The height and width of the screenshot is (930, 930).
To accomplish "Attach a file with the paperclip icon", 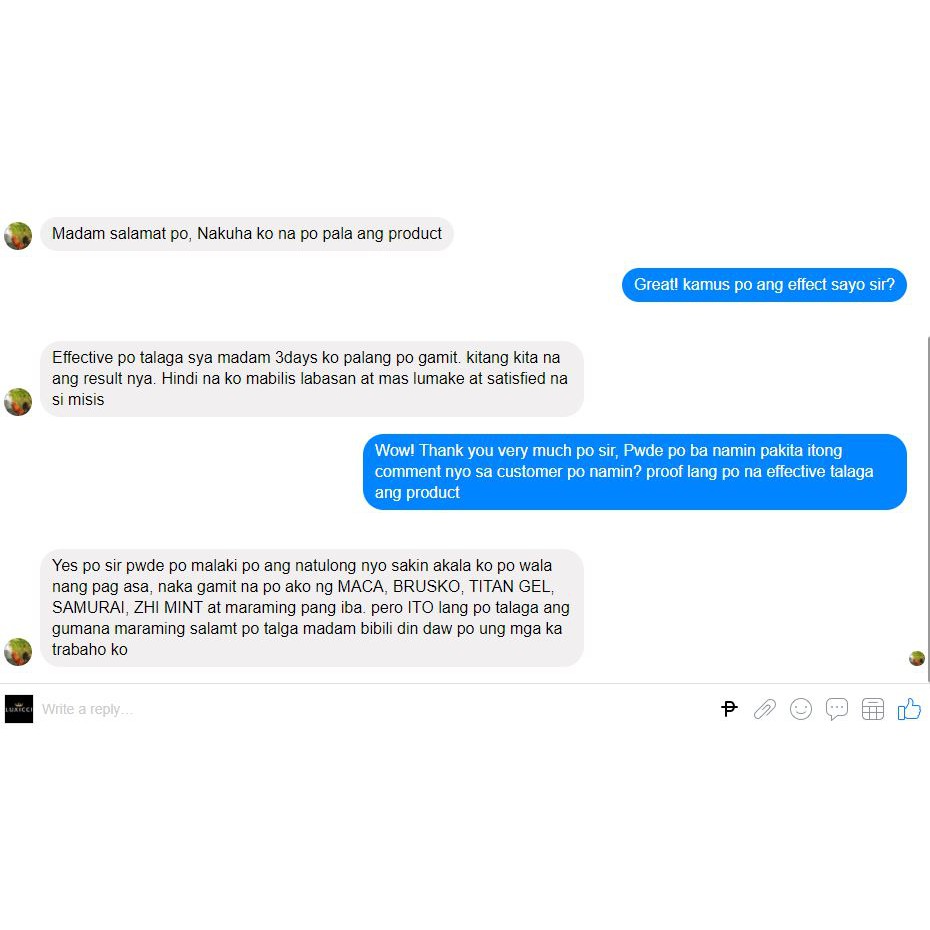I will click(x=765, y=709).
